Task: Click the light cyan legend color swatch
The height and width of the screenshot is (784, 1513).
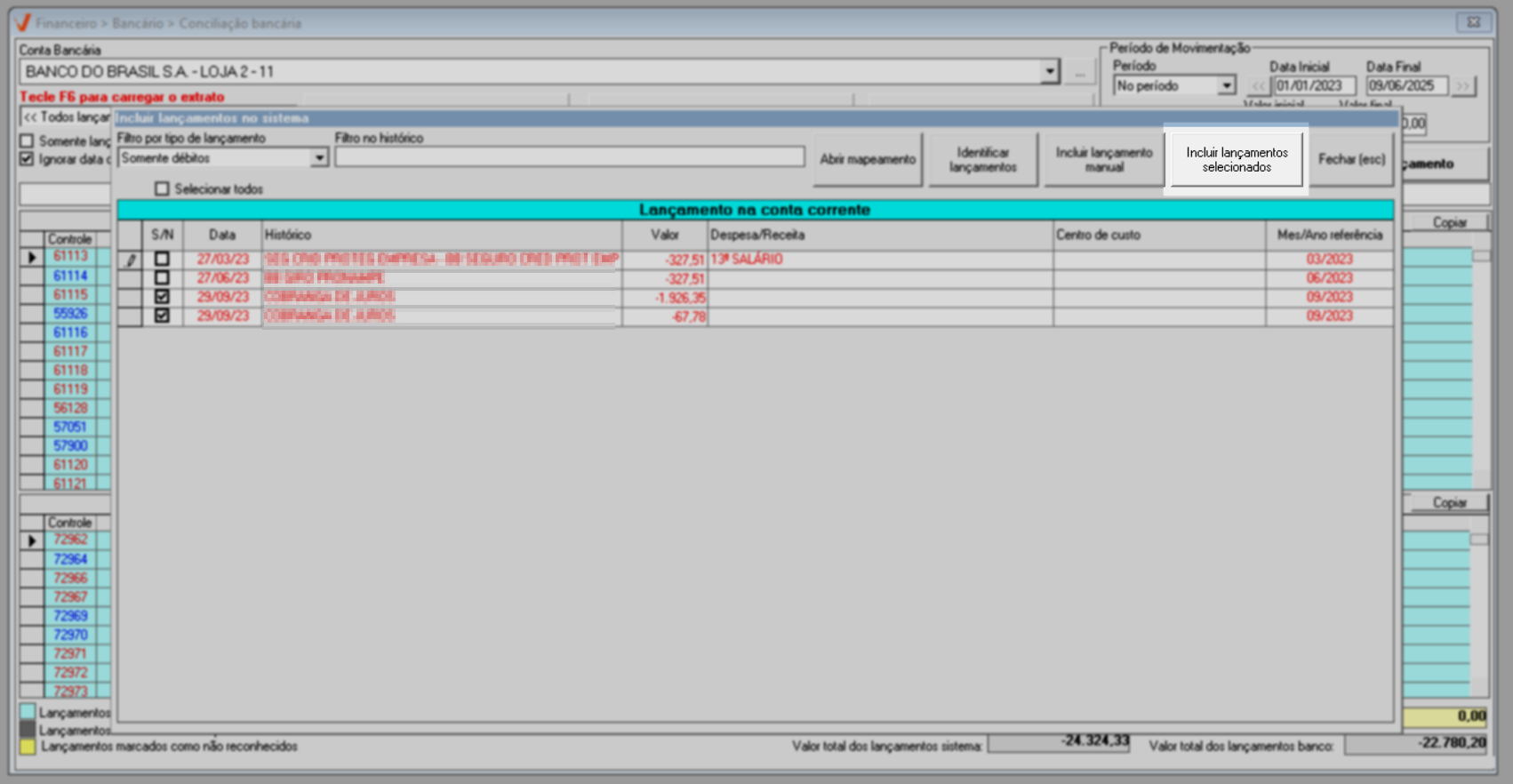Action: point(28,712)
